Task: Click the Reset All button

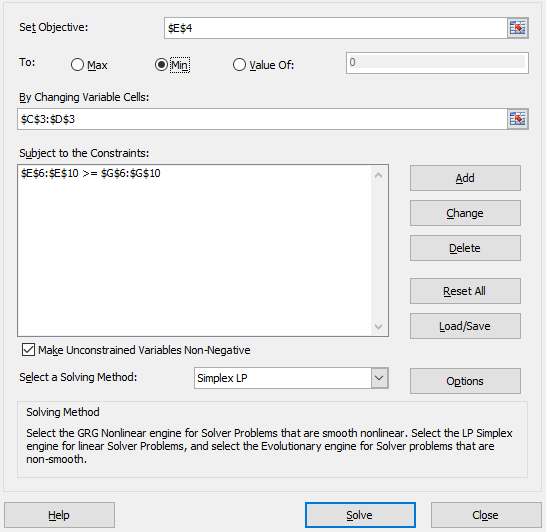Action: (465, 291)
